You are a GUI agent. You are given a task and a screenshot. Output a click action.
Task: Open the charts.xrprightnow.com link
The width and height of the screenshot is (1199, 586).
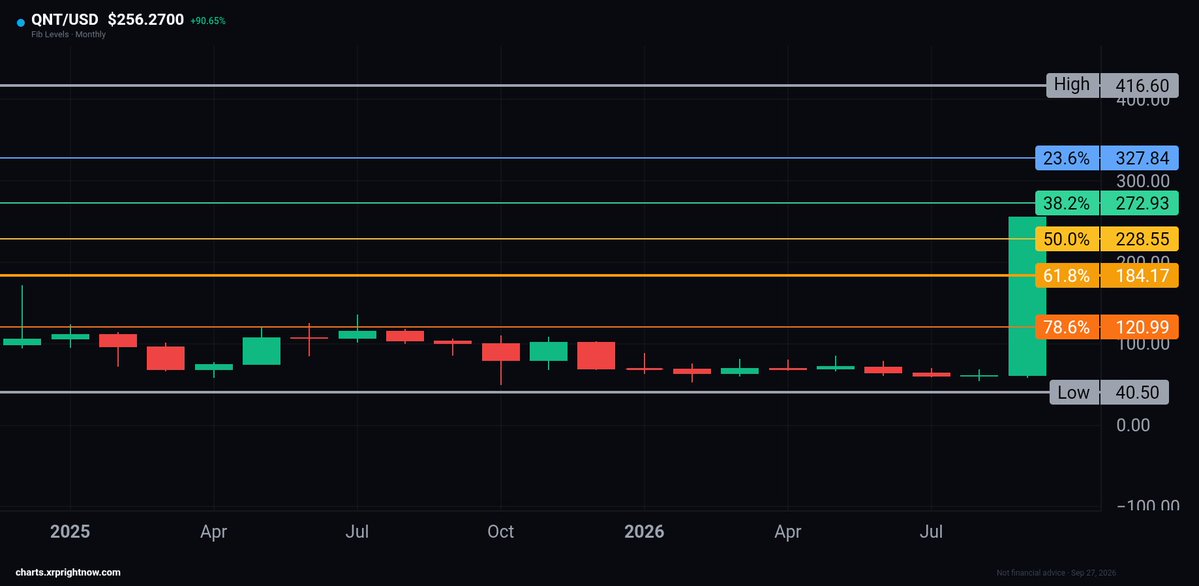click(68, 572)
